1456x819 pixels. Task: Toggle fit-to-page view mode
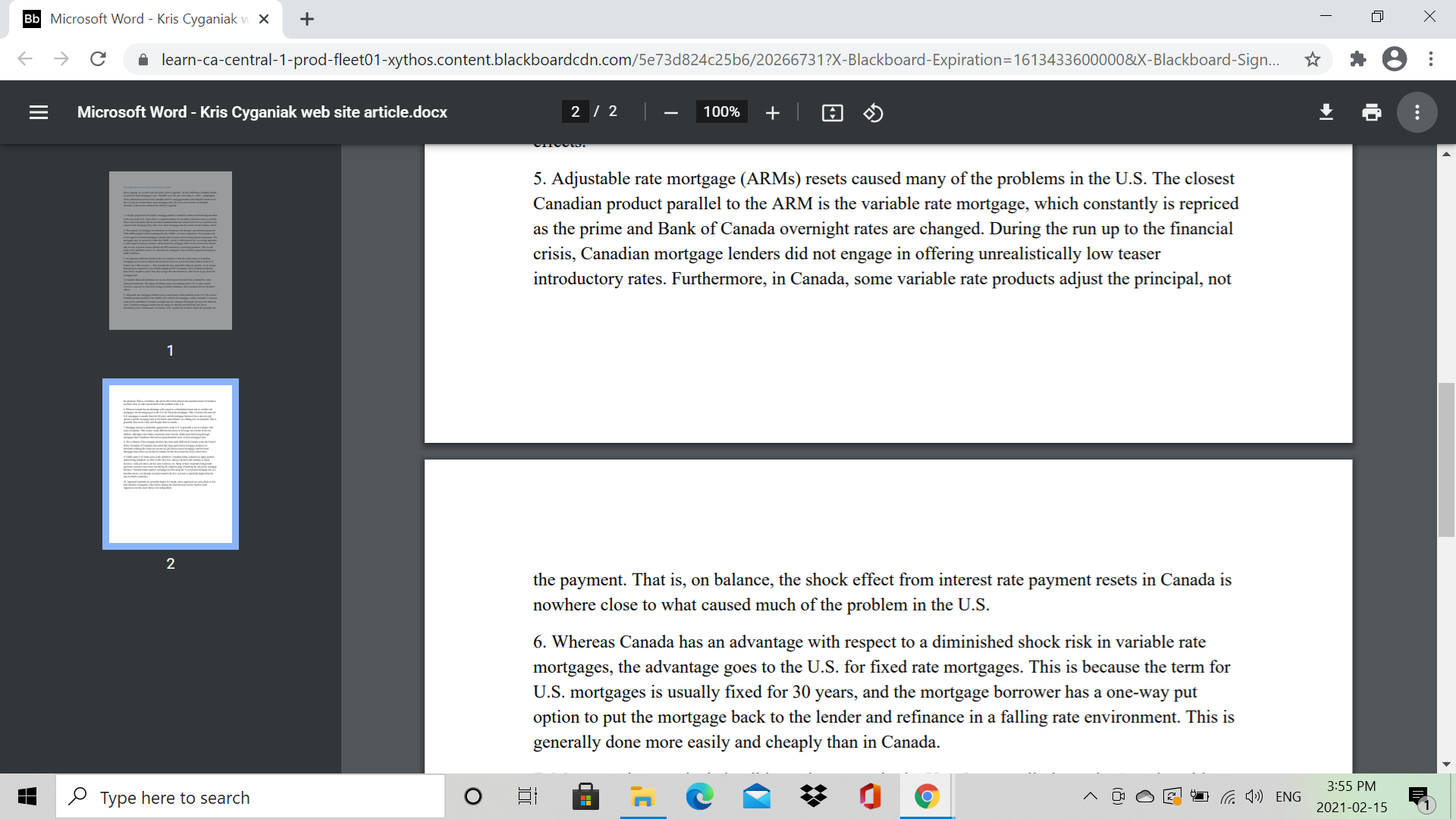pyautogui.click(x=832, y=112)
